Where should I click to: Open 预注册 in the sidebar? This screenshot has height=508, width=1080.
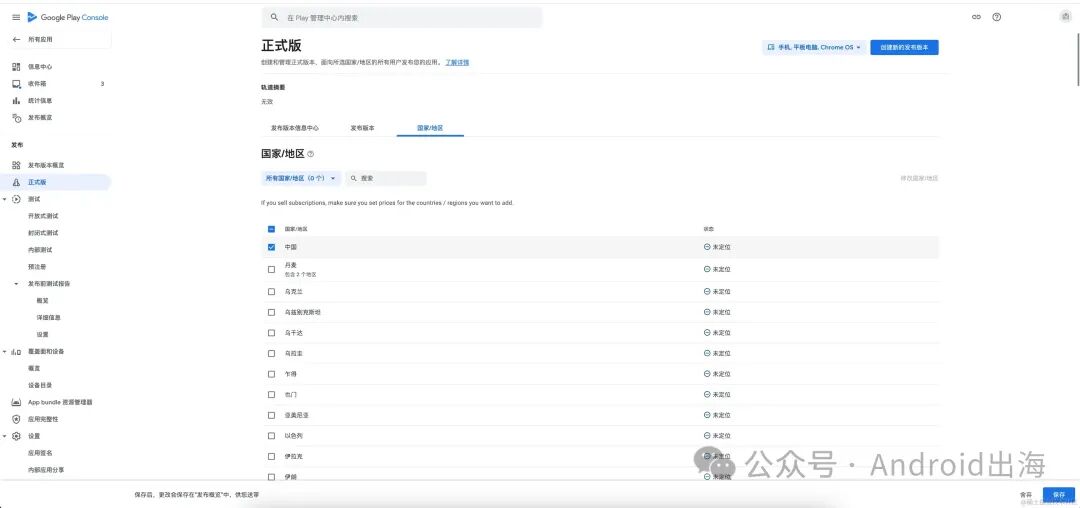tap(37, 267)
